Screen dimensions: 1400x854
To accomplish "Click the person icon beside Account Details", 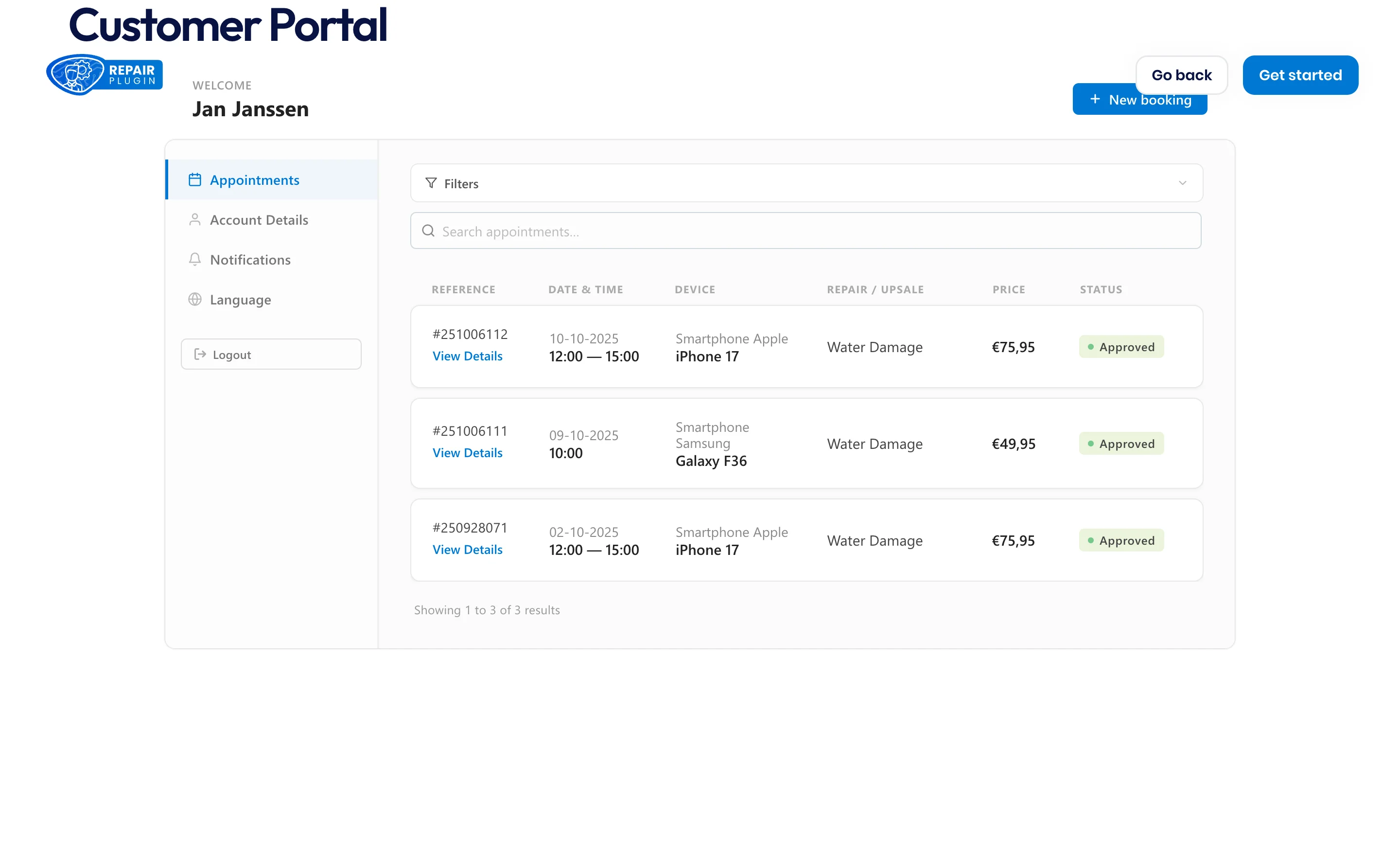I will (195, 219).
